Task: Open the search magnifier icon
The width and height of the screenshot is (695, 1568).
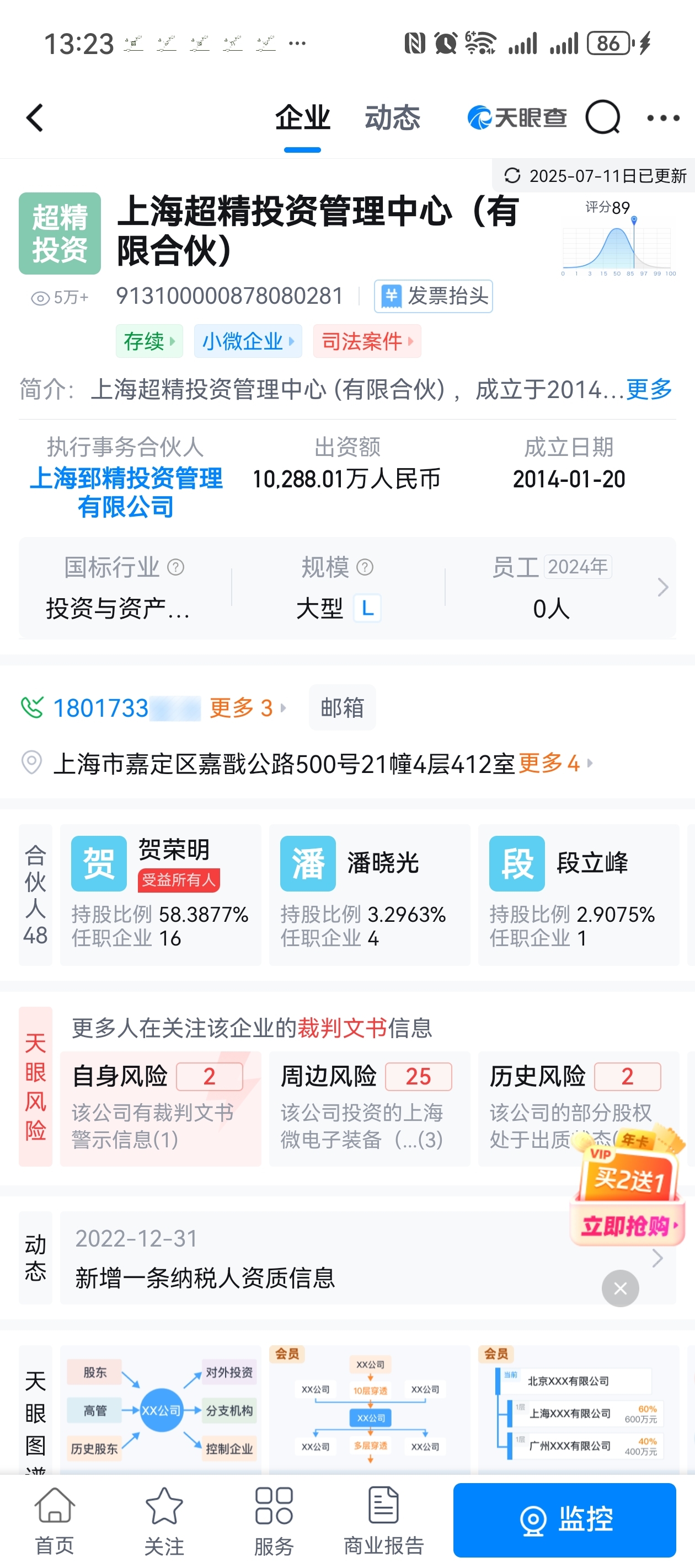Action: 602,117
